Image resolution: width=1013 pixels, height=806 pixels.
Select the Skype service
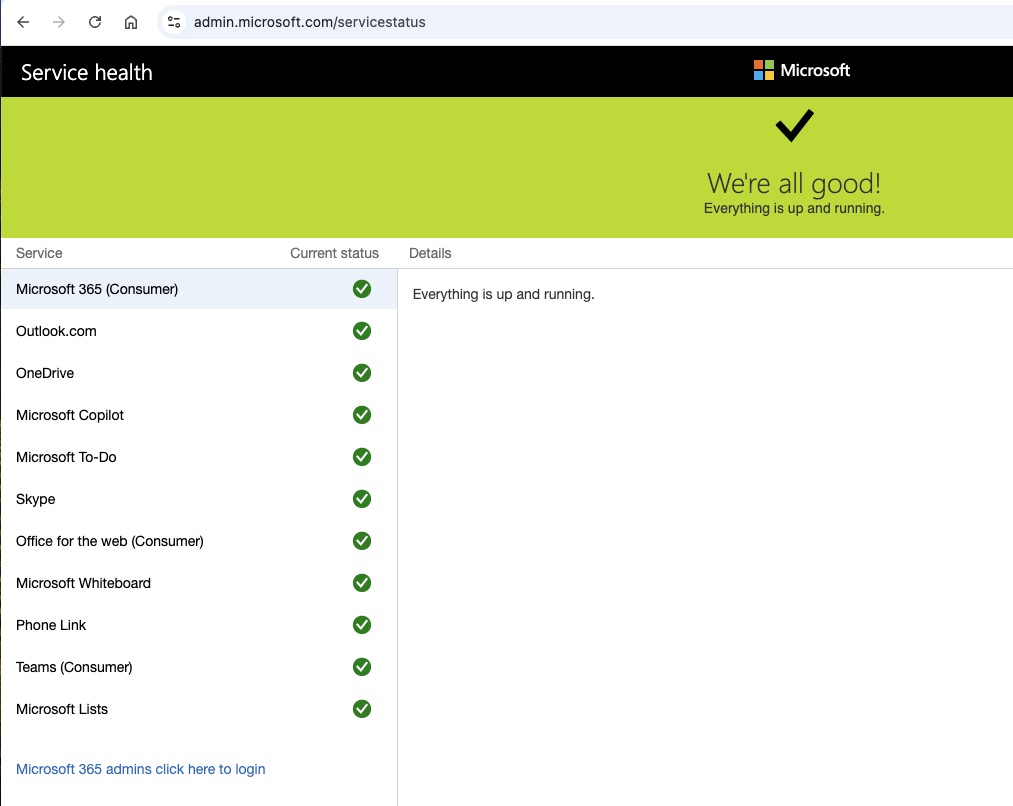point(199,499)
